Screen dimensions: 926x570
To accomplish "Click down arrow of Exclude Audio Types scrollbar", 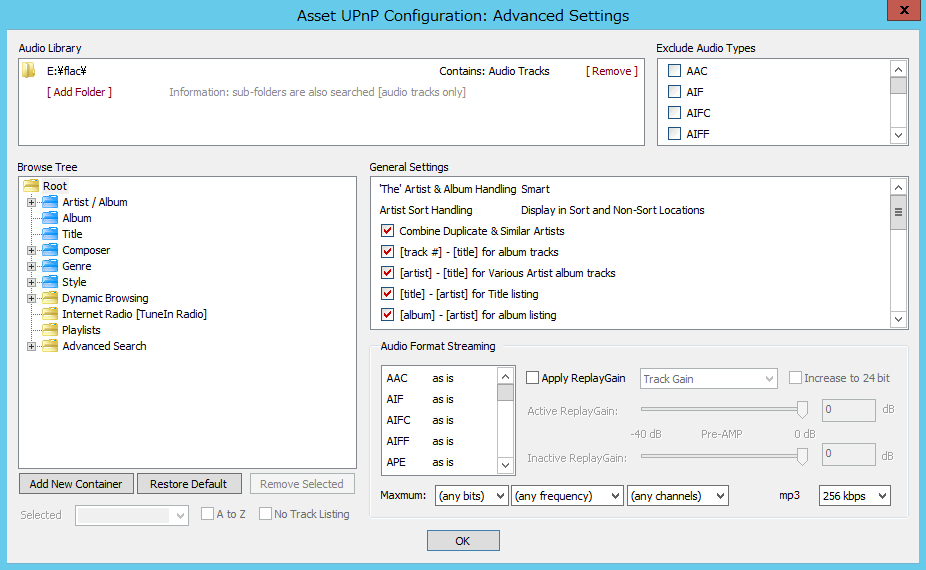I will coord(898,135).
